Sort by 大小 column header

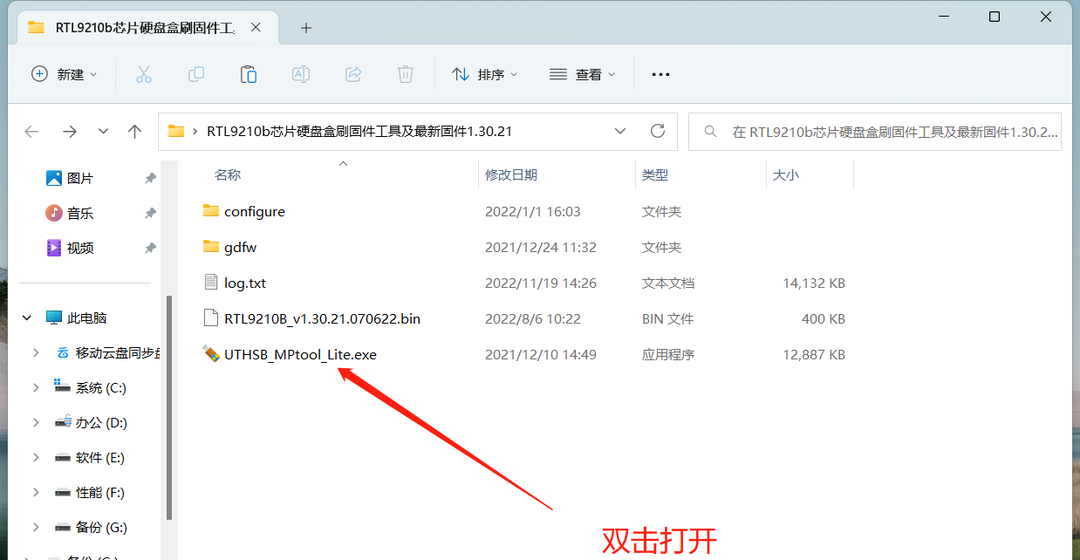786,175
